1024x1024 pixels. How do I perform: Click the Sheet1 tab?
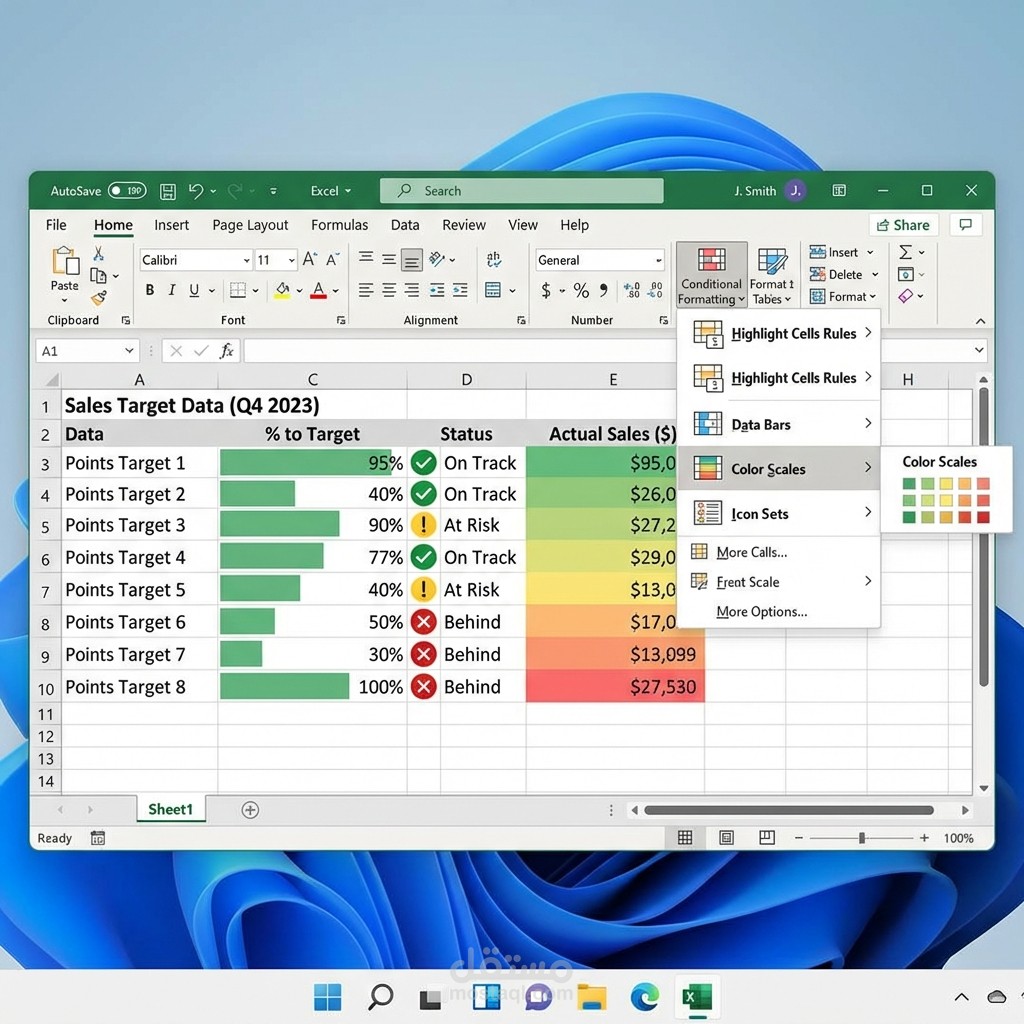[x=170, y=809]
